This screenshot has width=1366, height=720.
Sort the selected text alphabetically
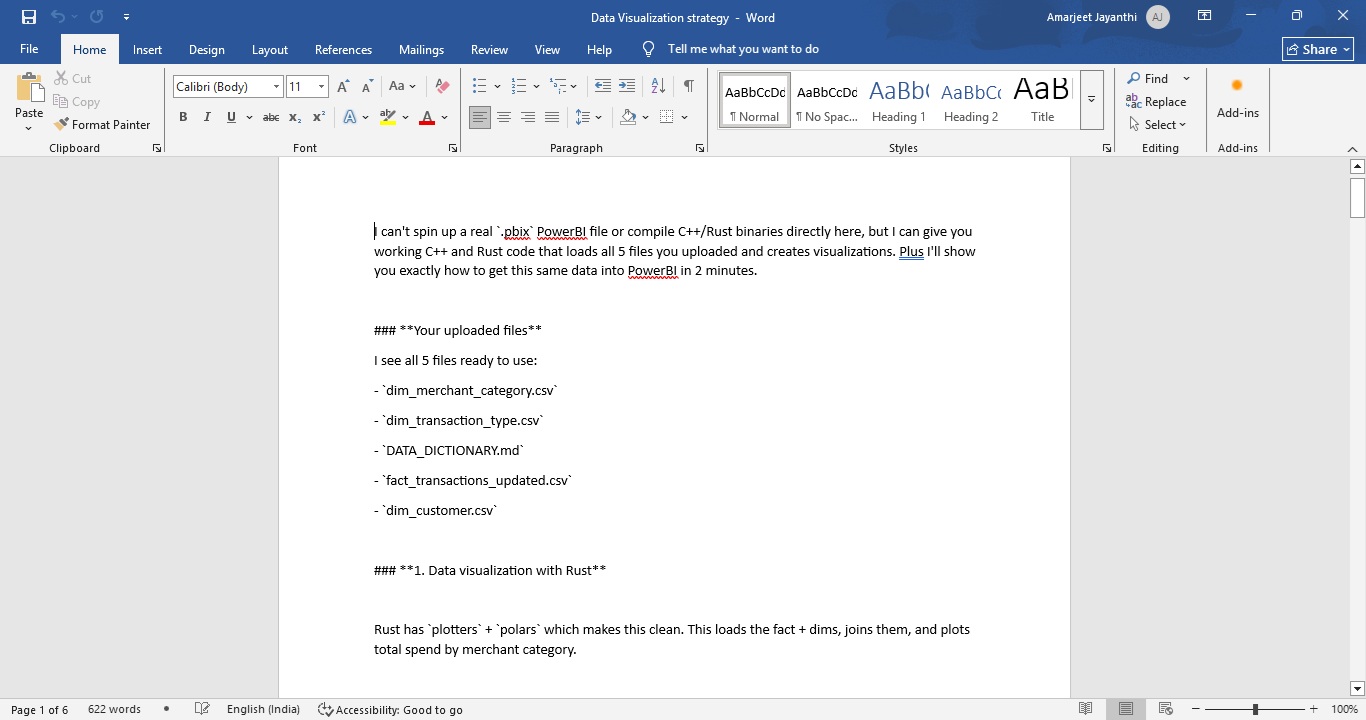pyautogui.click(x=658, y=87)
